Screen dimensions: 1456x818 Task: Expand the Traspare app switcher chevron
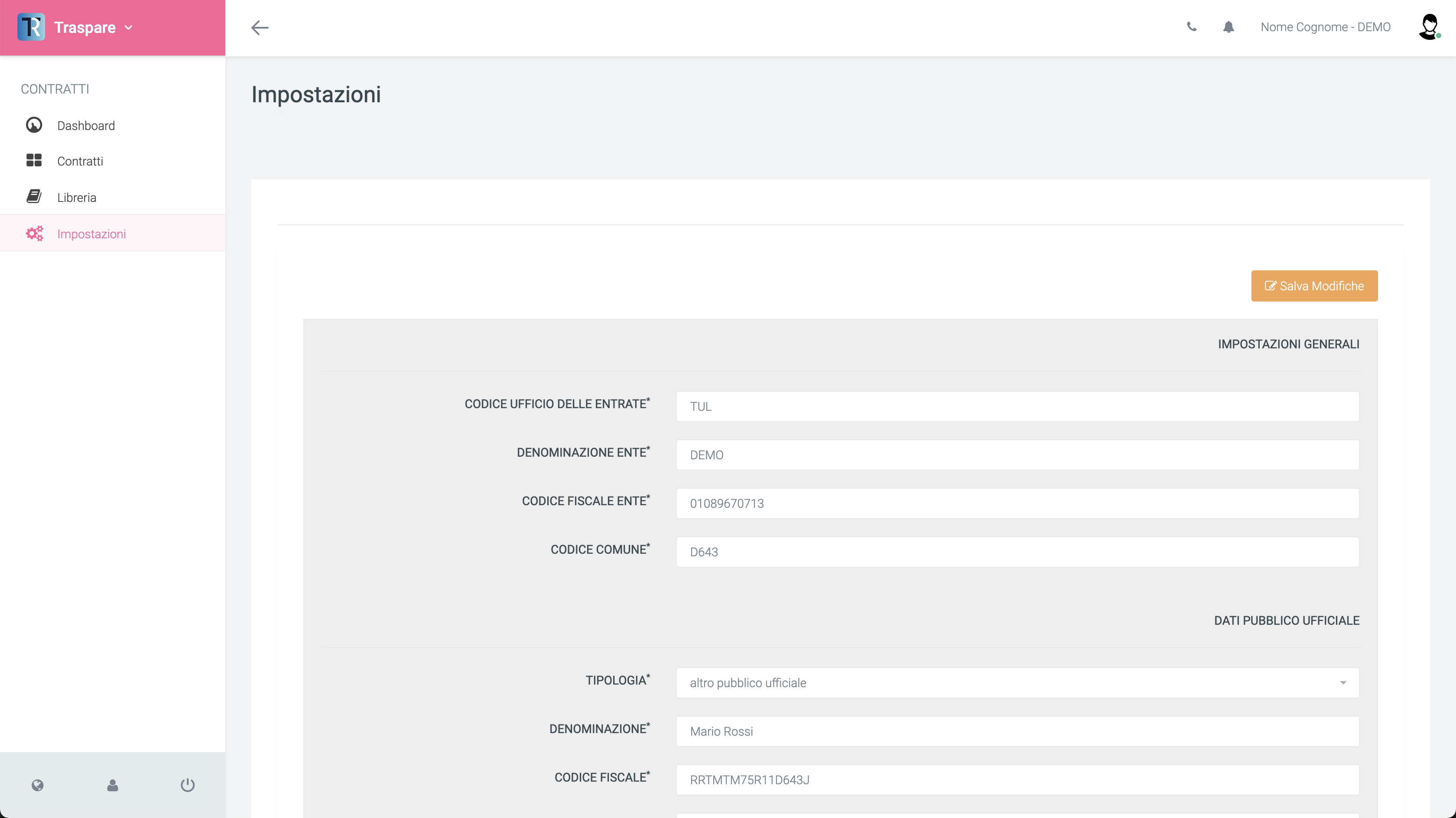coord(128,28)
